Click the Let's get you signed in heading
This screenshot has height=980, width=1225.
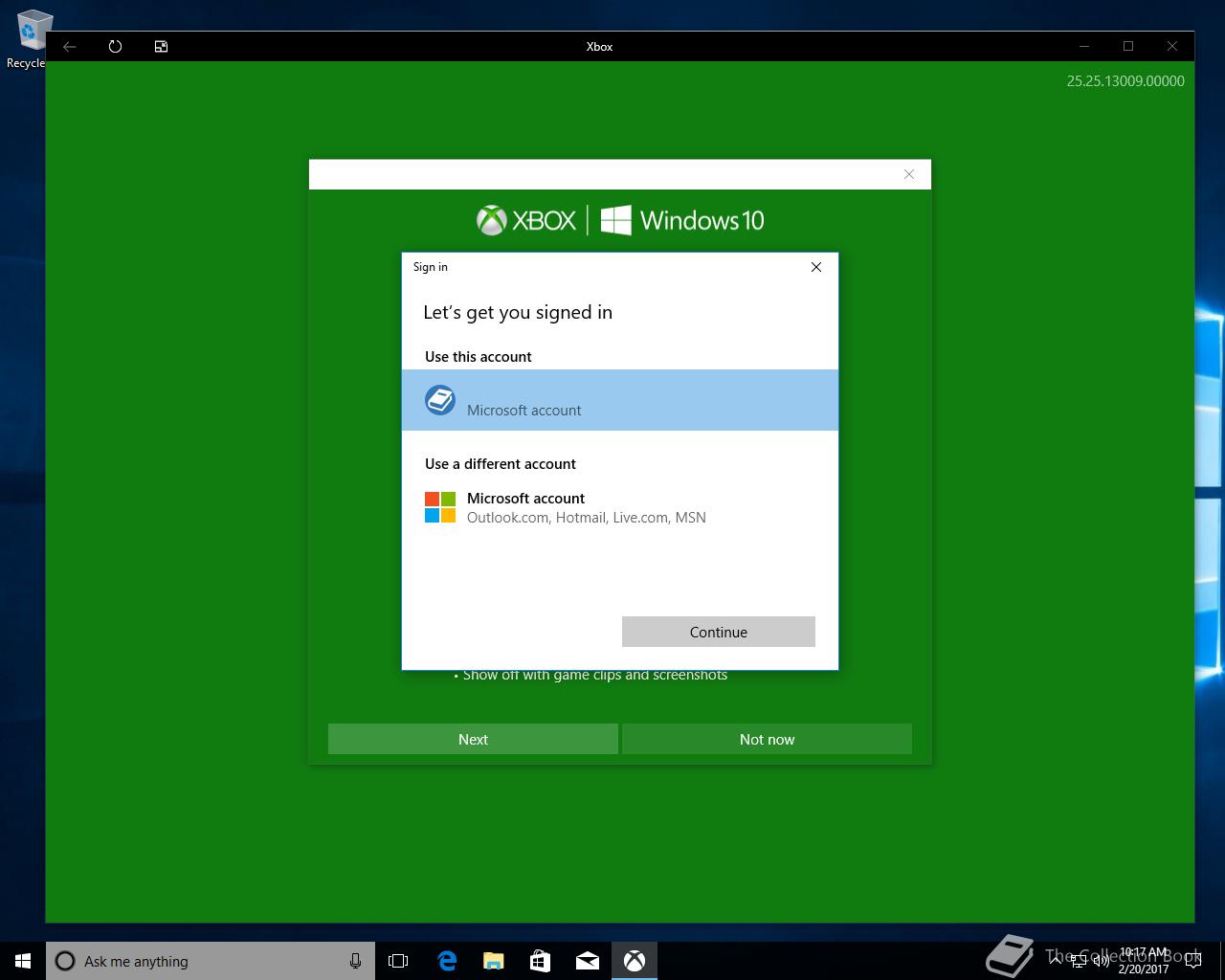[518, 313]
